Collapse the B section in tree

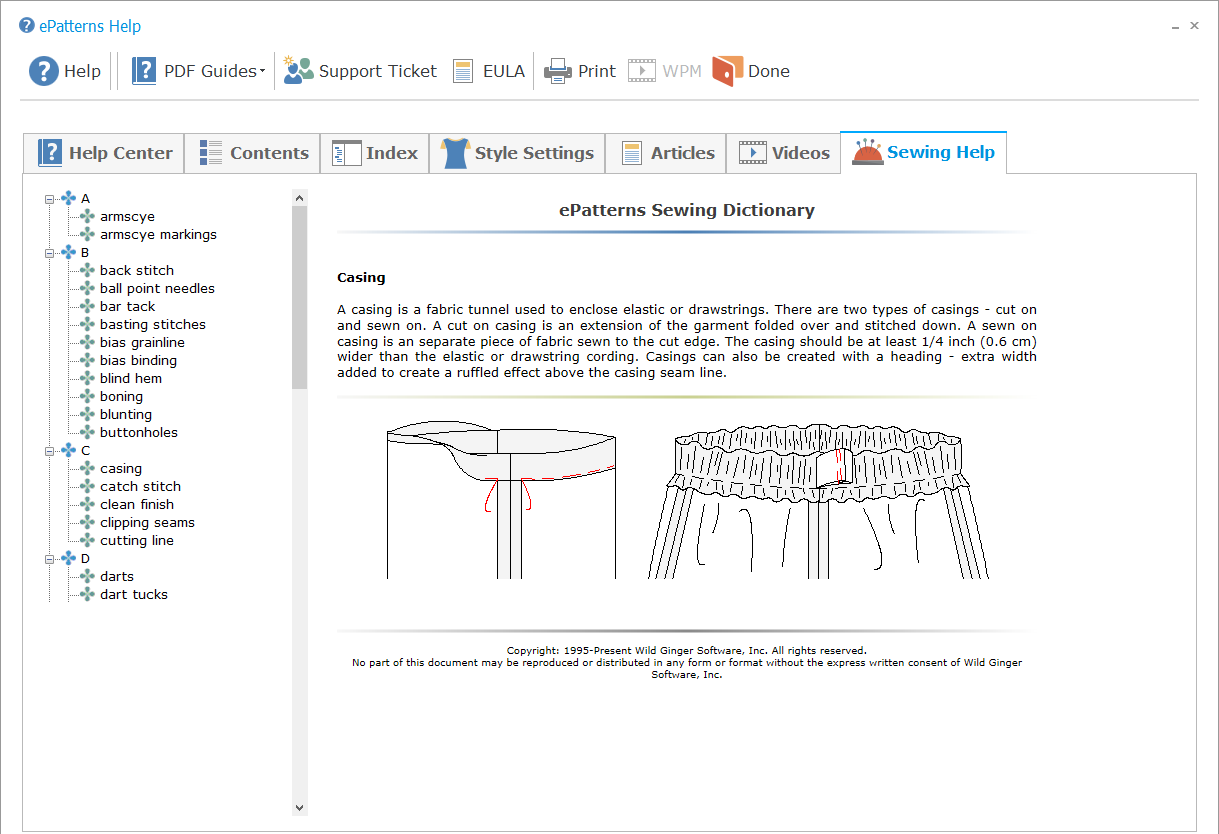coord(49,253)
